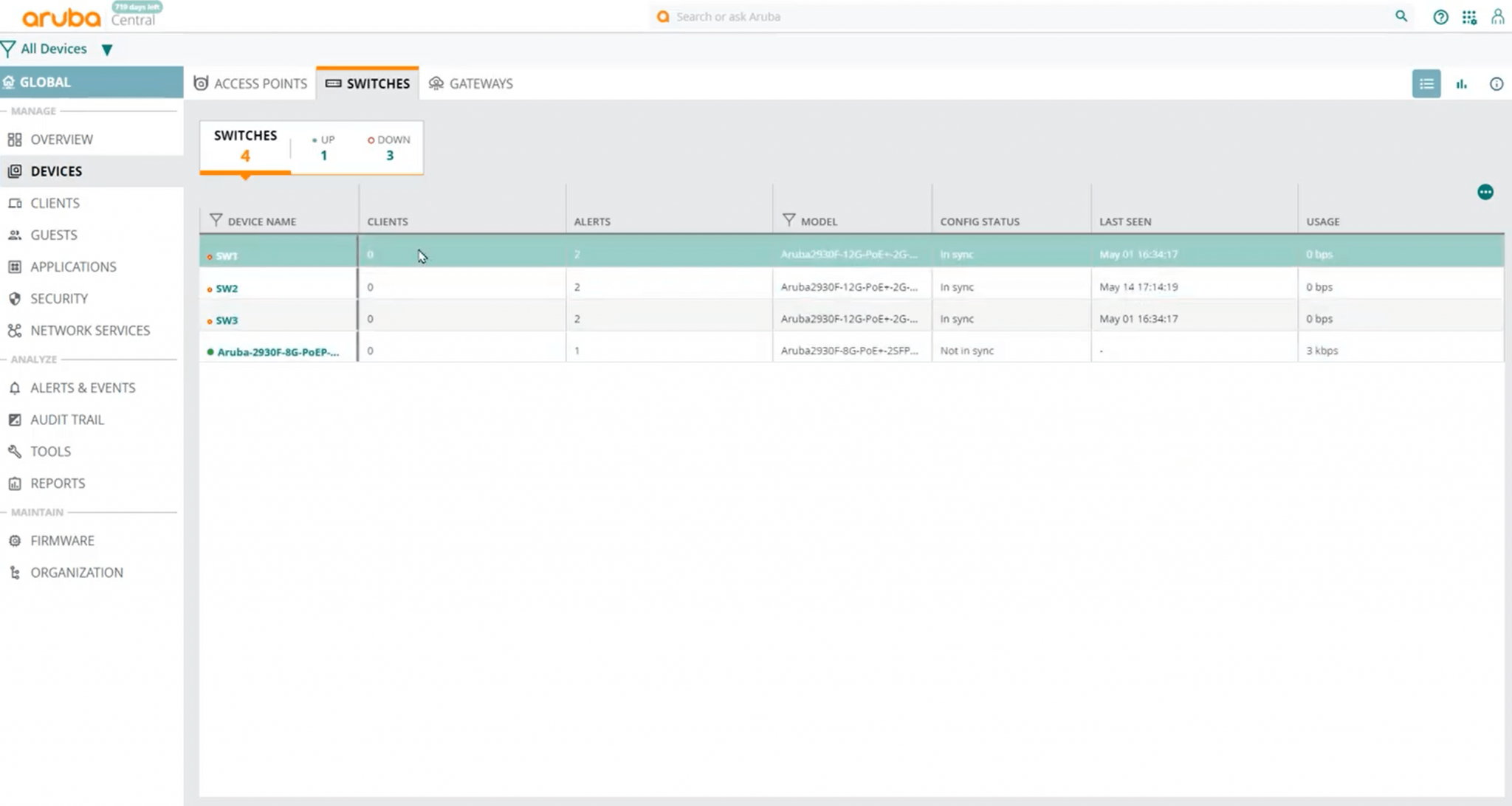Open the apps grid icon

click(x=1469, y=17)
